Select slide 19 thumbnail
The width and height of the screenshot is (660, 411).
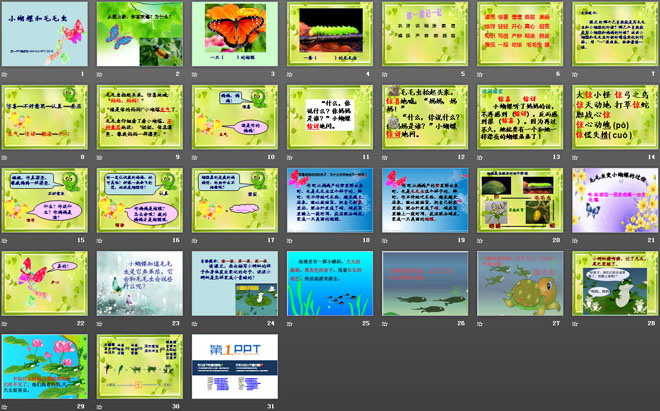click(425, 200)
